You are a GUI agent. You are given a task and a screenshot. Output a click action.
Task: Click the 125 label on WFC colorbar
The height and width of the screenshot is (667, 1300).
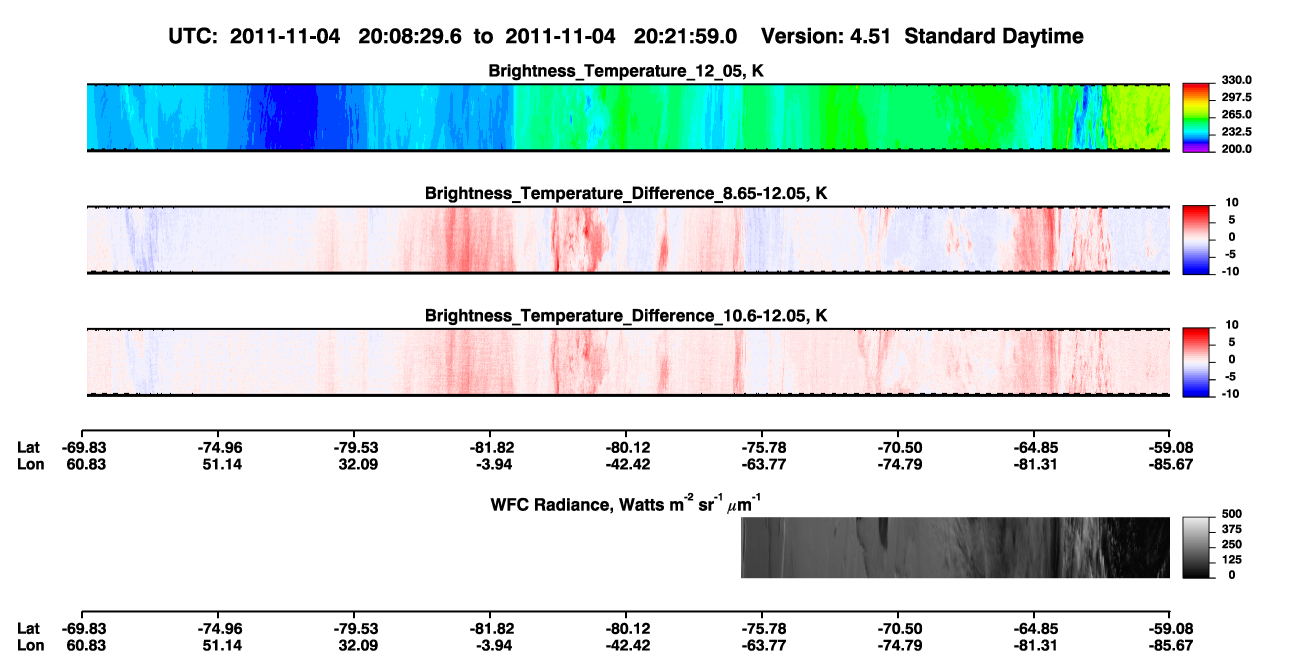[1231, 560]
